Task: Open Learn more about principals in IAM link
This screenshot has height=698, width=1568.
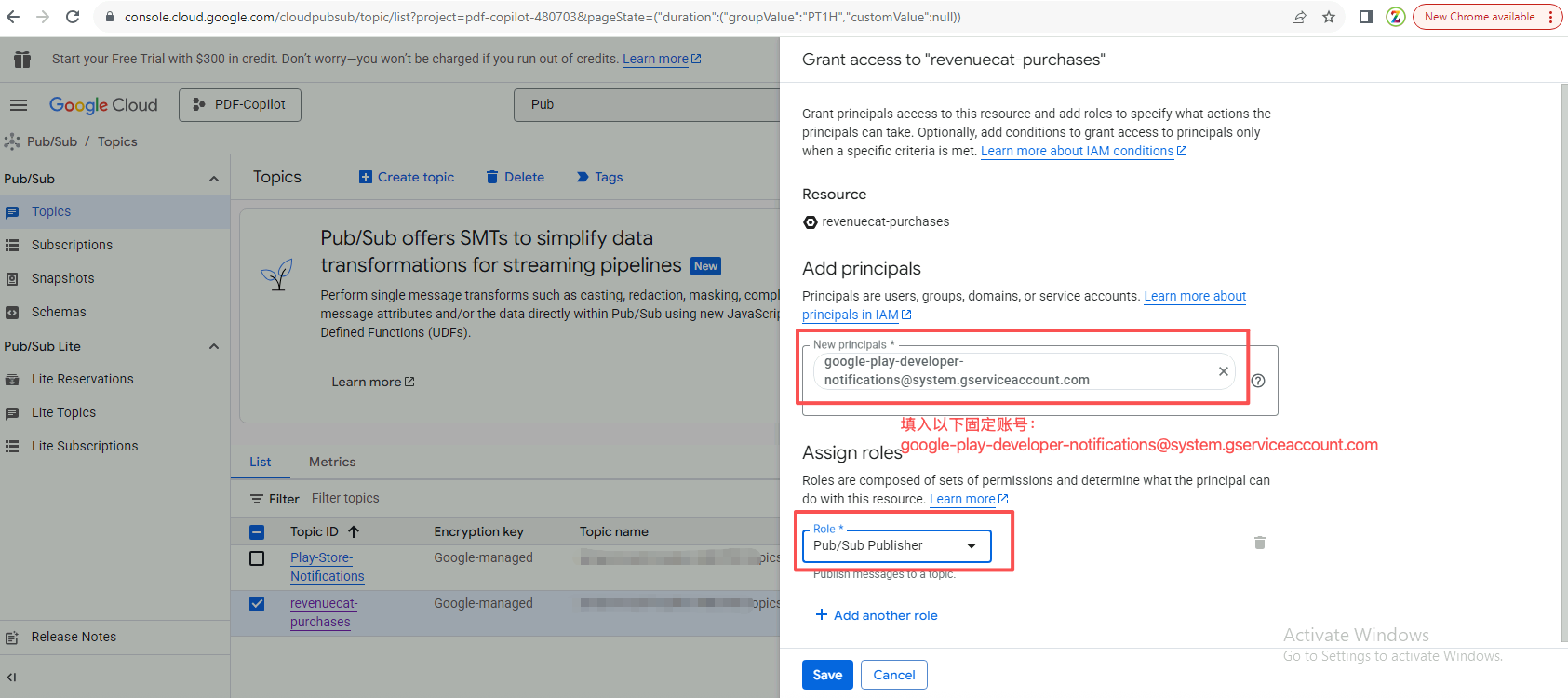Action: pos(1024,305)
